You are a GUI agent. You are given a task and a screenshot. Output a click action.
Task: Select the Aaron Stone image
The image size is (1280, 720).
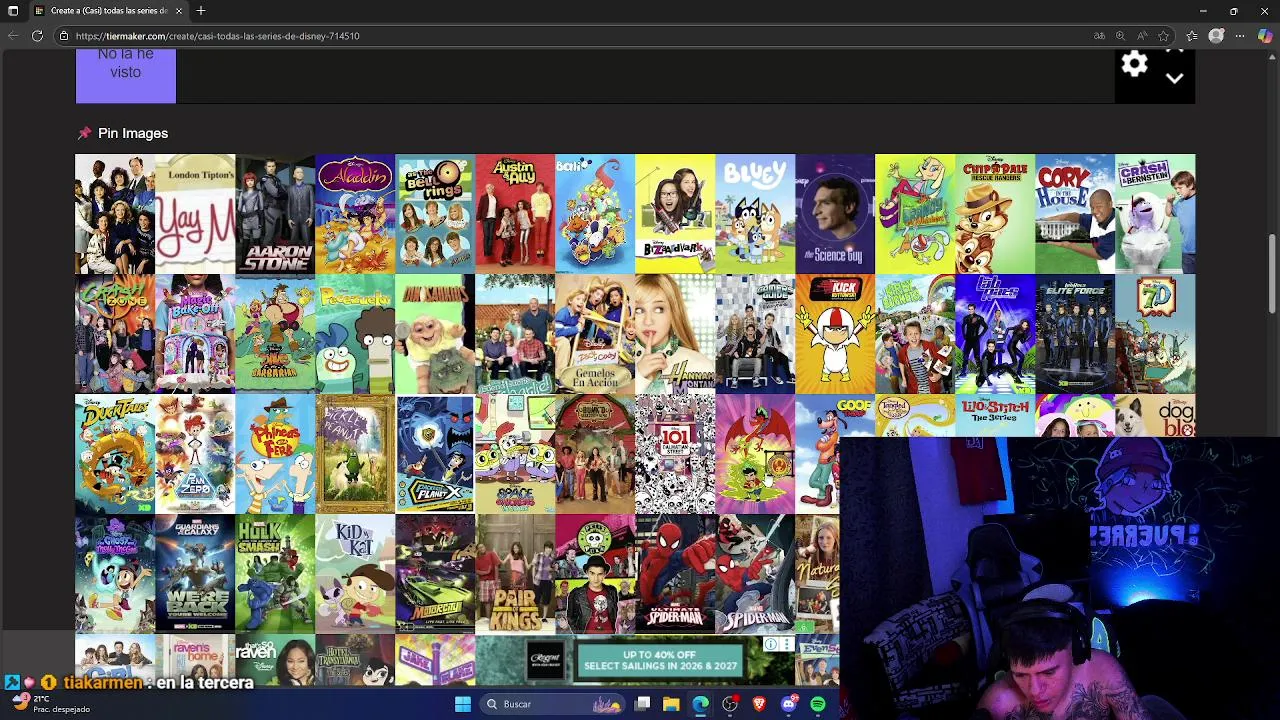275,213
